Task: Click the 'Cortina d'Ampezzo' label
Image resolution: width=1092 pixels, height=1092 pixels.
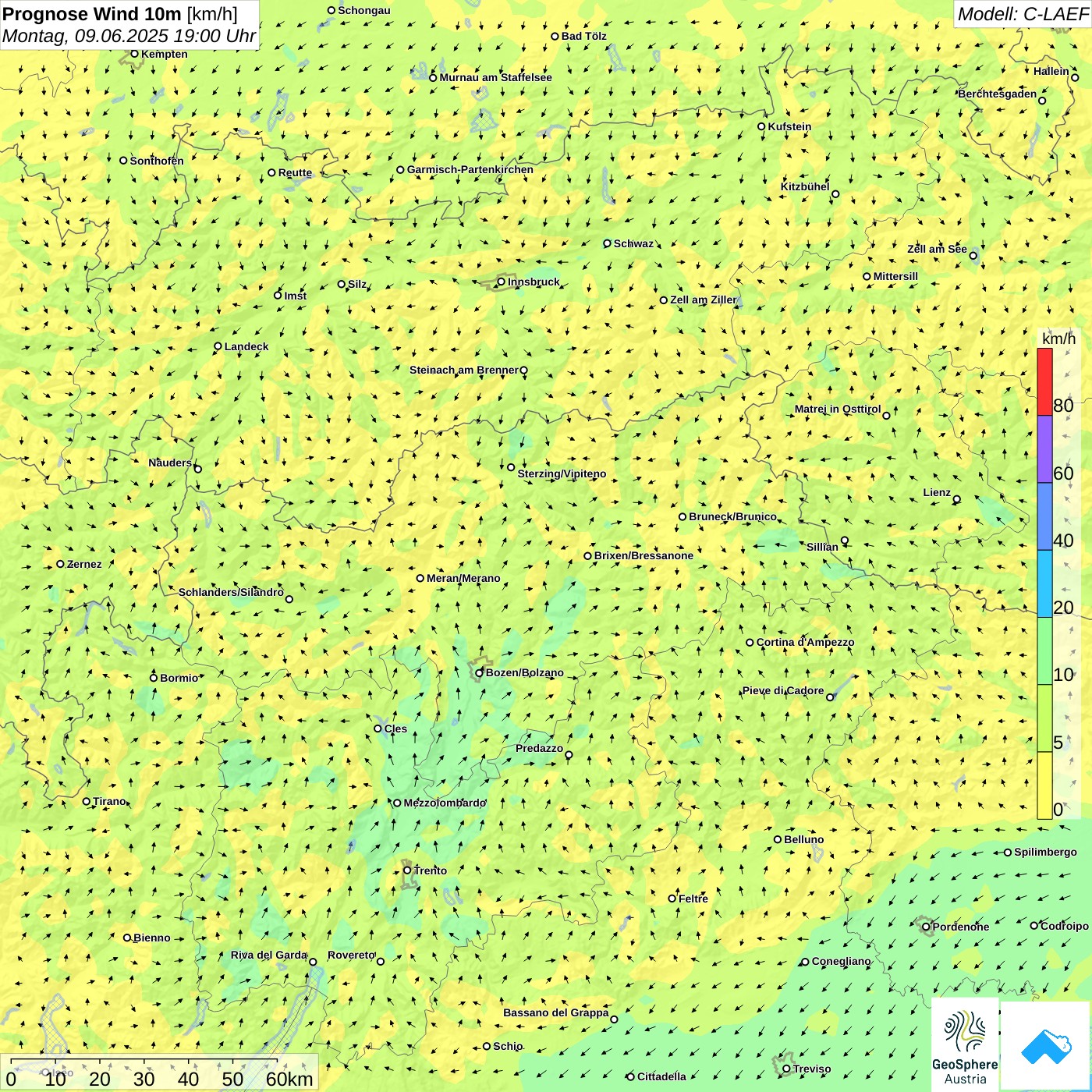Action: pyautogui.click(x=805, y=642)
